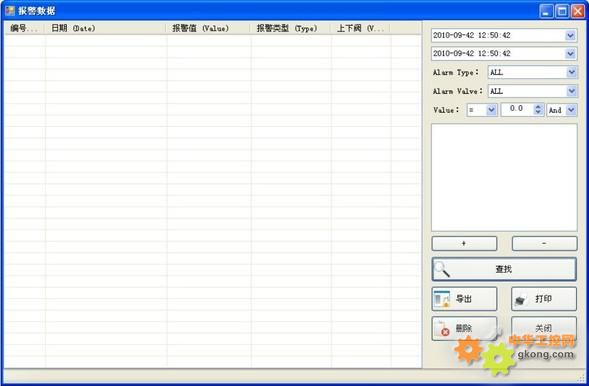This screenshot has height=386, width=589.
Task: Expand the Alarm Type dropdown
Action: 571,72
